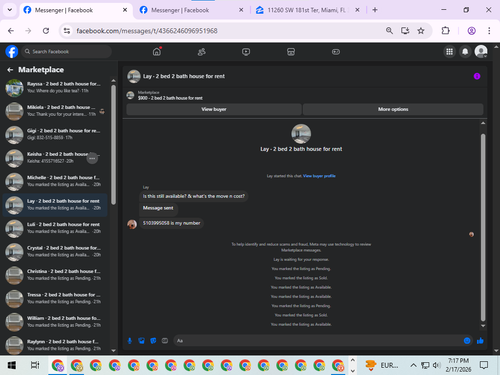
Task: Click the '5103995058 is my number' message
Action: tap(171, 223)
